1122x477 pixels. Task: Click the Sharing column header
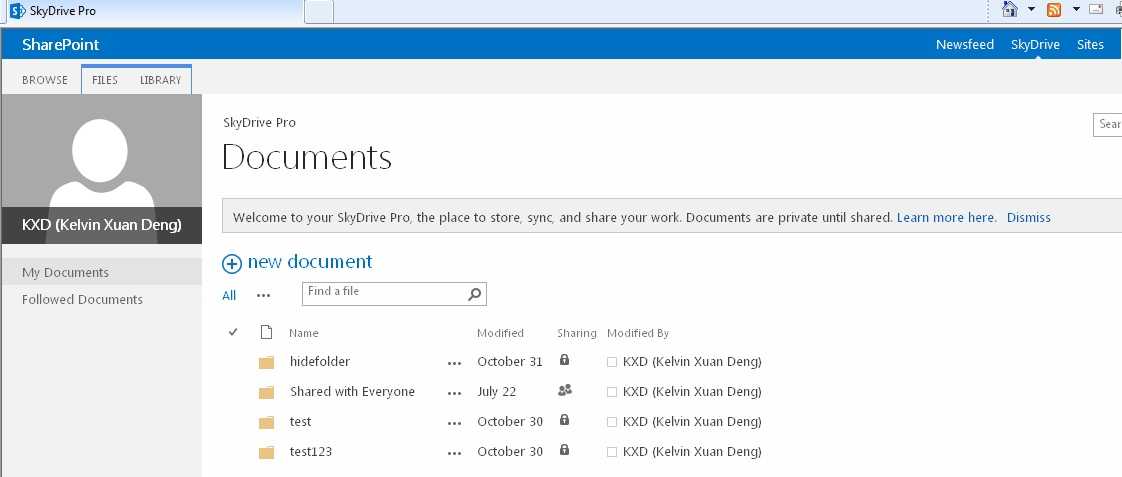(577, 333)
